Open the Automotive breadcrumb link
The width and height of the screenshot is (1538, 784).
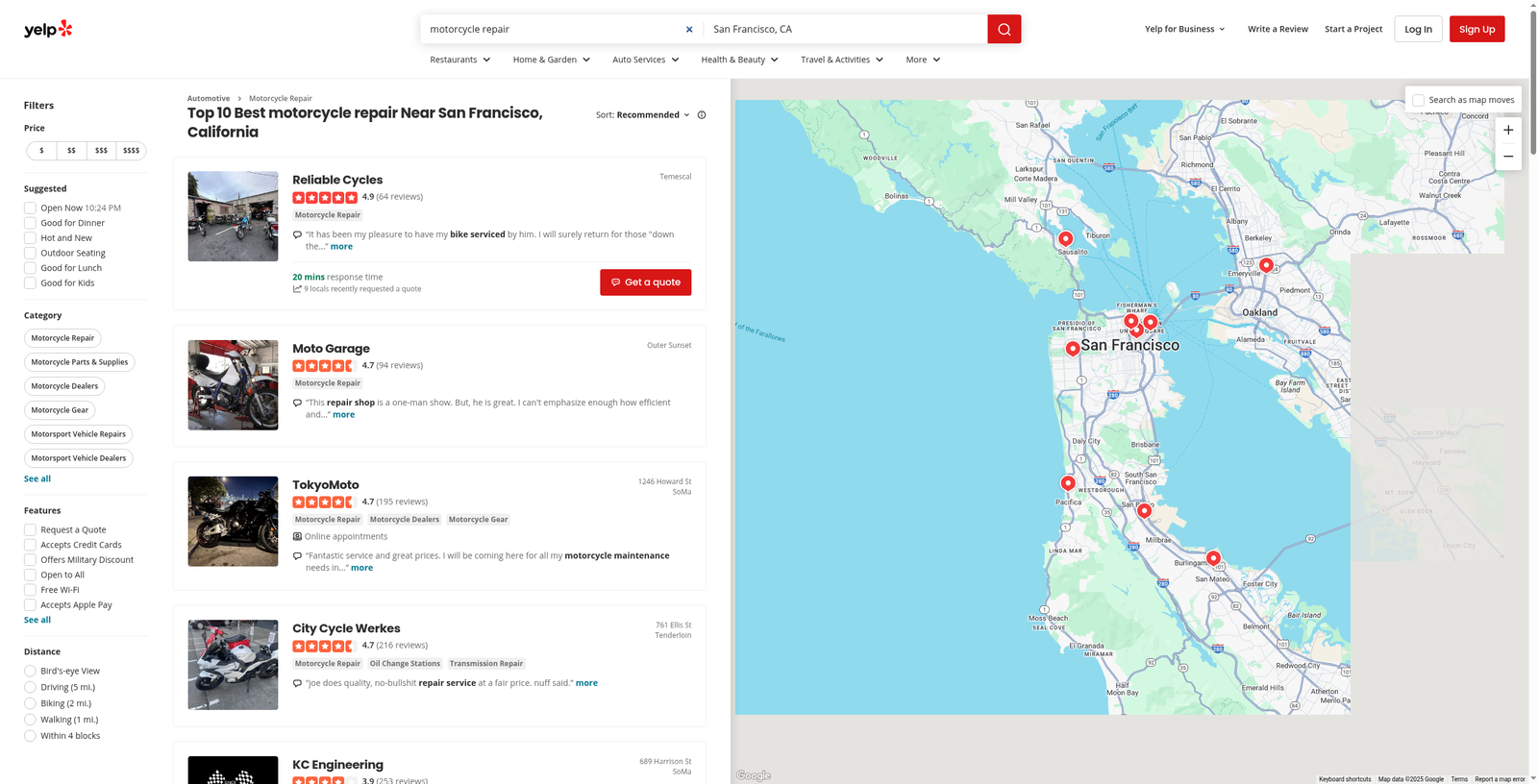[x=209, y=98]
